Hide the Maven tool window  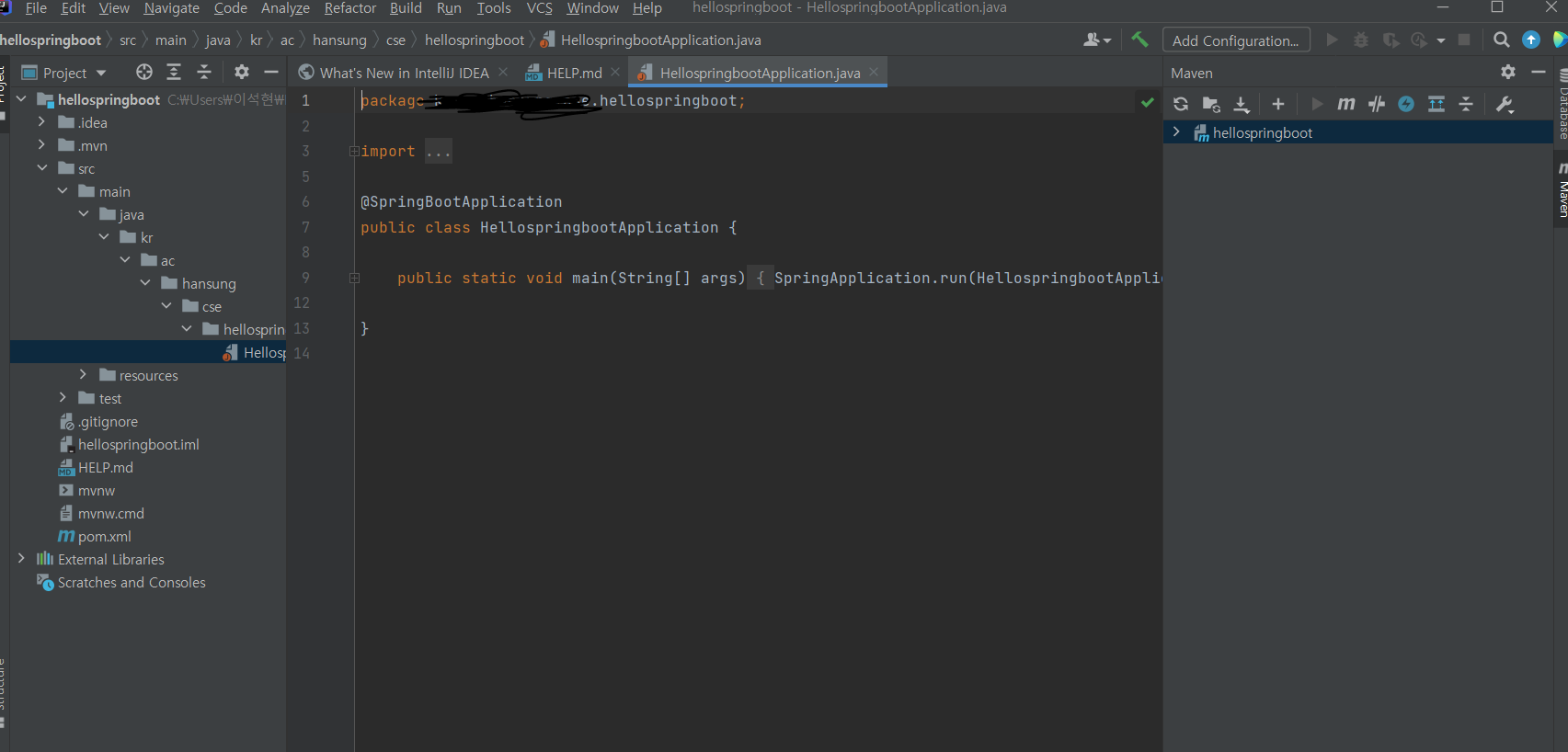(x=1539, y=72)
